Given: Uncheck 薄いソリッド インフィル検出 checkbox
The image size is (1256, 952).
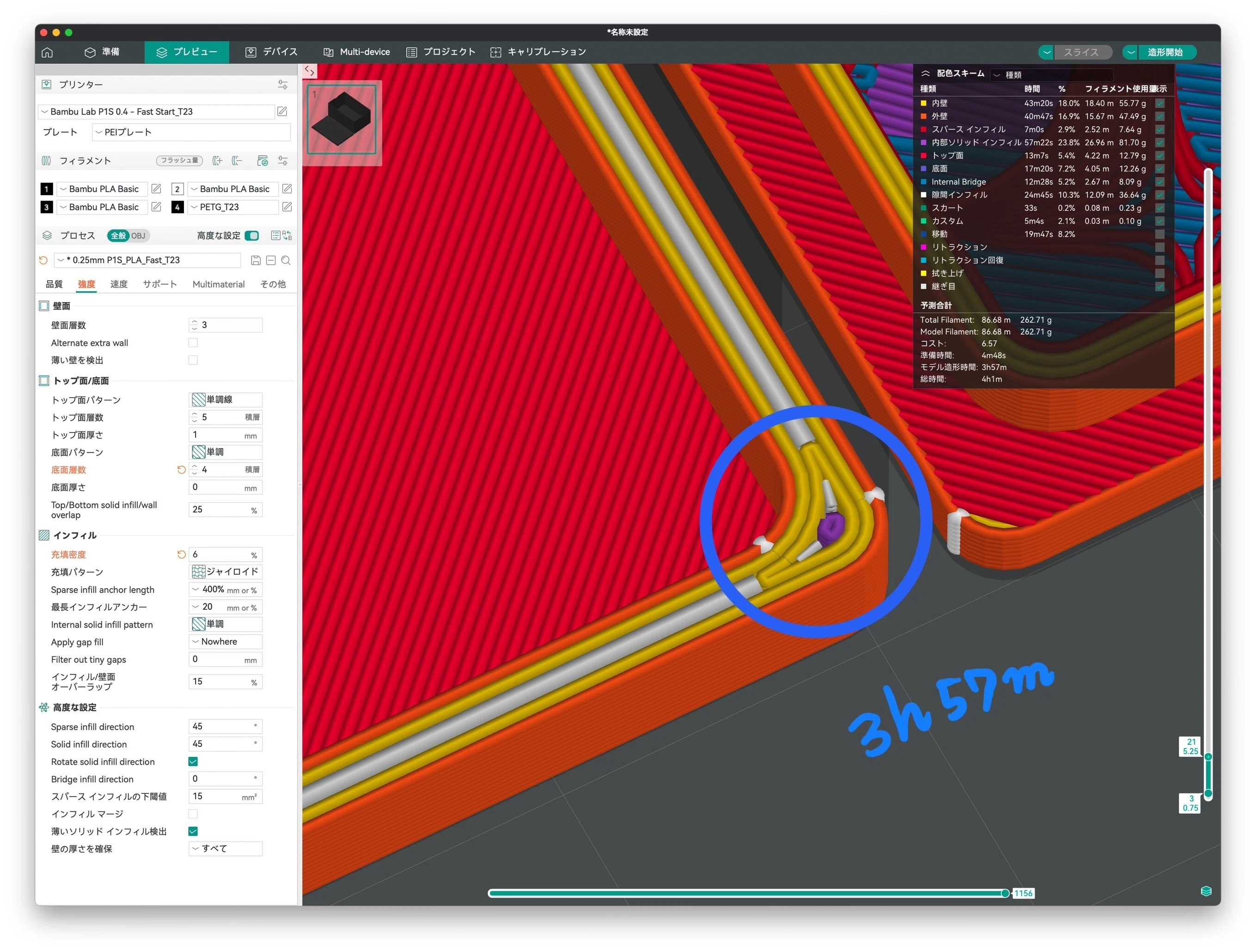Looking at the screenshot, I should 193,832.
